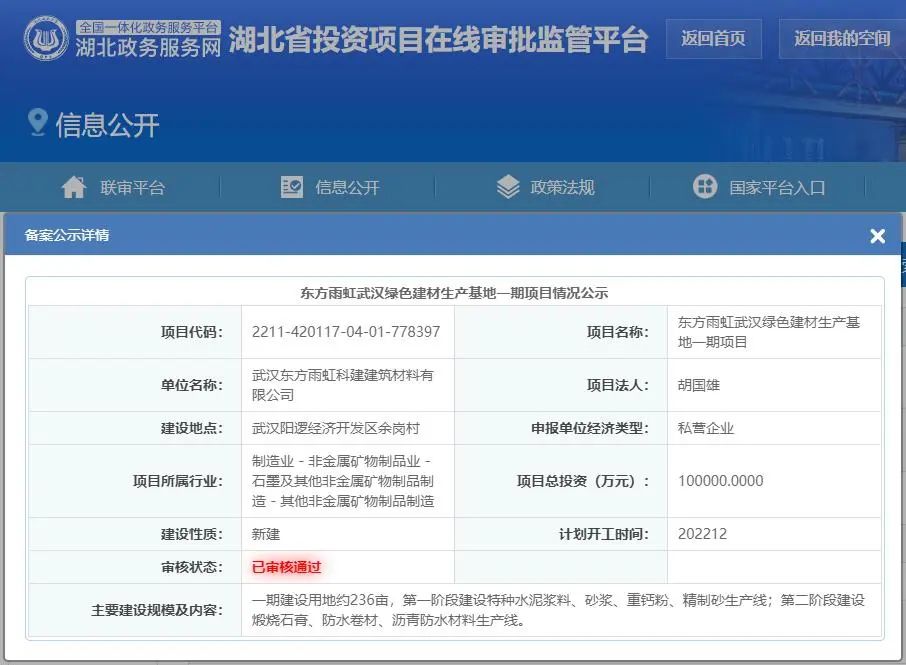Click the 政策法规 layers icon
The width and height of the screenshot is (906, 665).
tap(508, 187)
